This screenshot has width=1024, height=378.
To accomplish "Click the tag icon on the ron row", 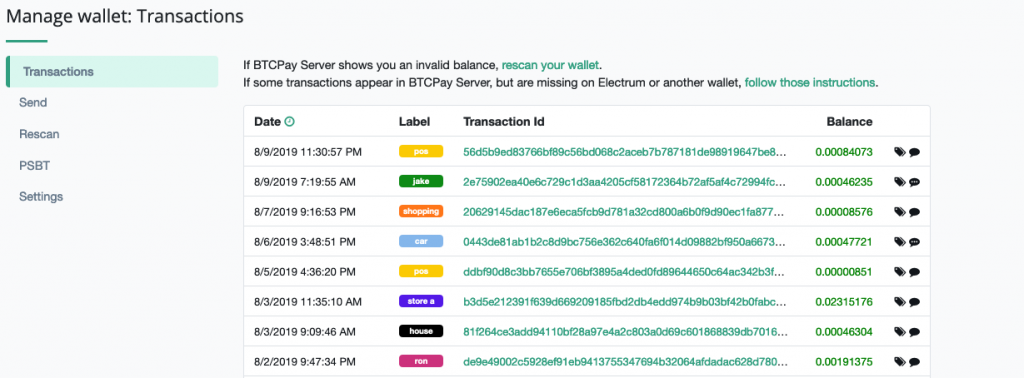I will pos(900,361).
